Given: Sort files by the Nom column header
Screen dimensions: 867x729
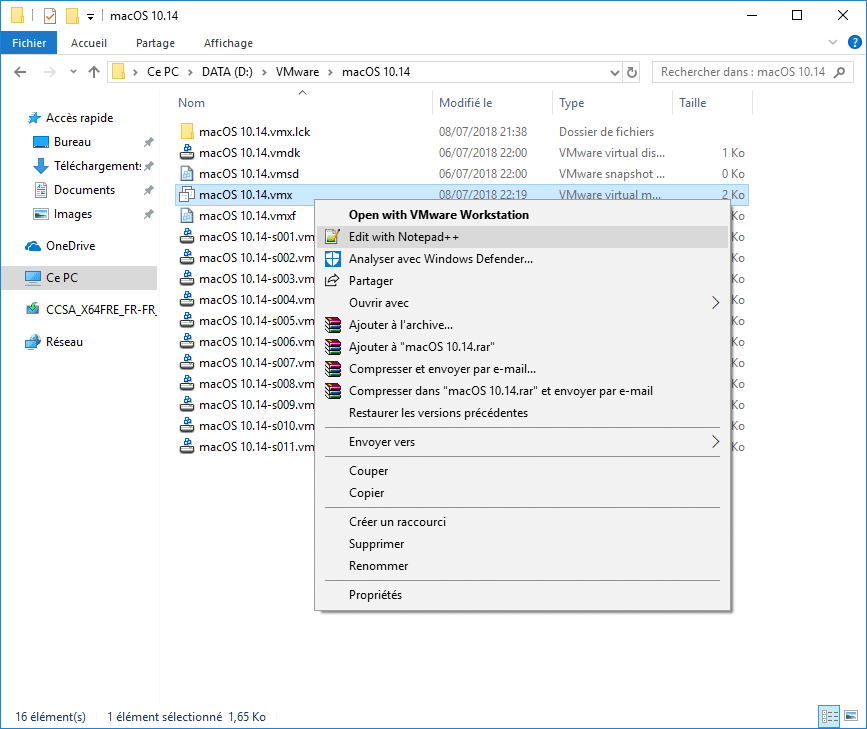Looking at the screenshot, I should point(191,103).
